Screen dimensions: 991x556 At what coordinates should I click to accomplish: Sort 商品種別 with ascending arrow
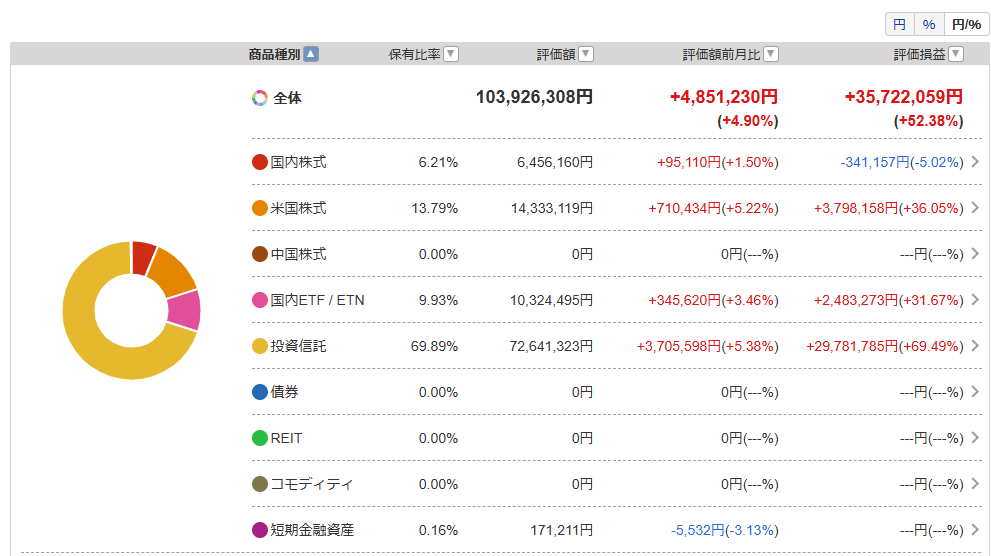click(311, 54)
